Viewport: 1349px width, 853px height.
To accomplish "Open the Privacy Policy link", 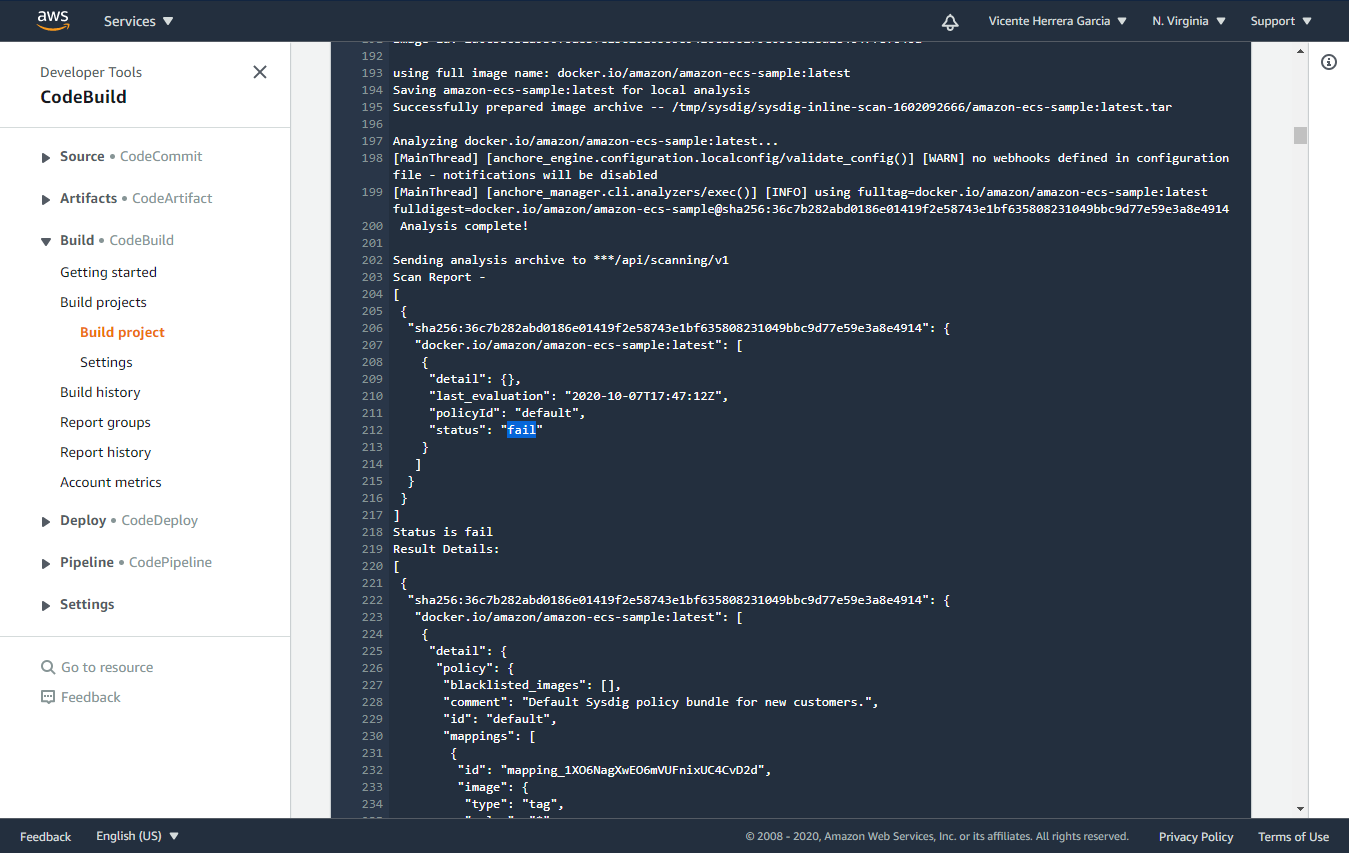I will coord(1196,837).
